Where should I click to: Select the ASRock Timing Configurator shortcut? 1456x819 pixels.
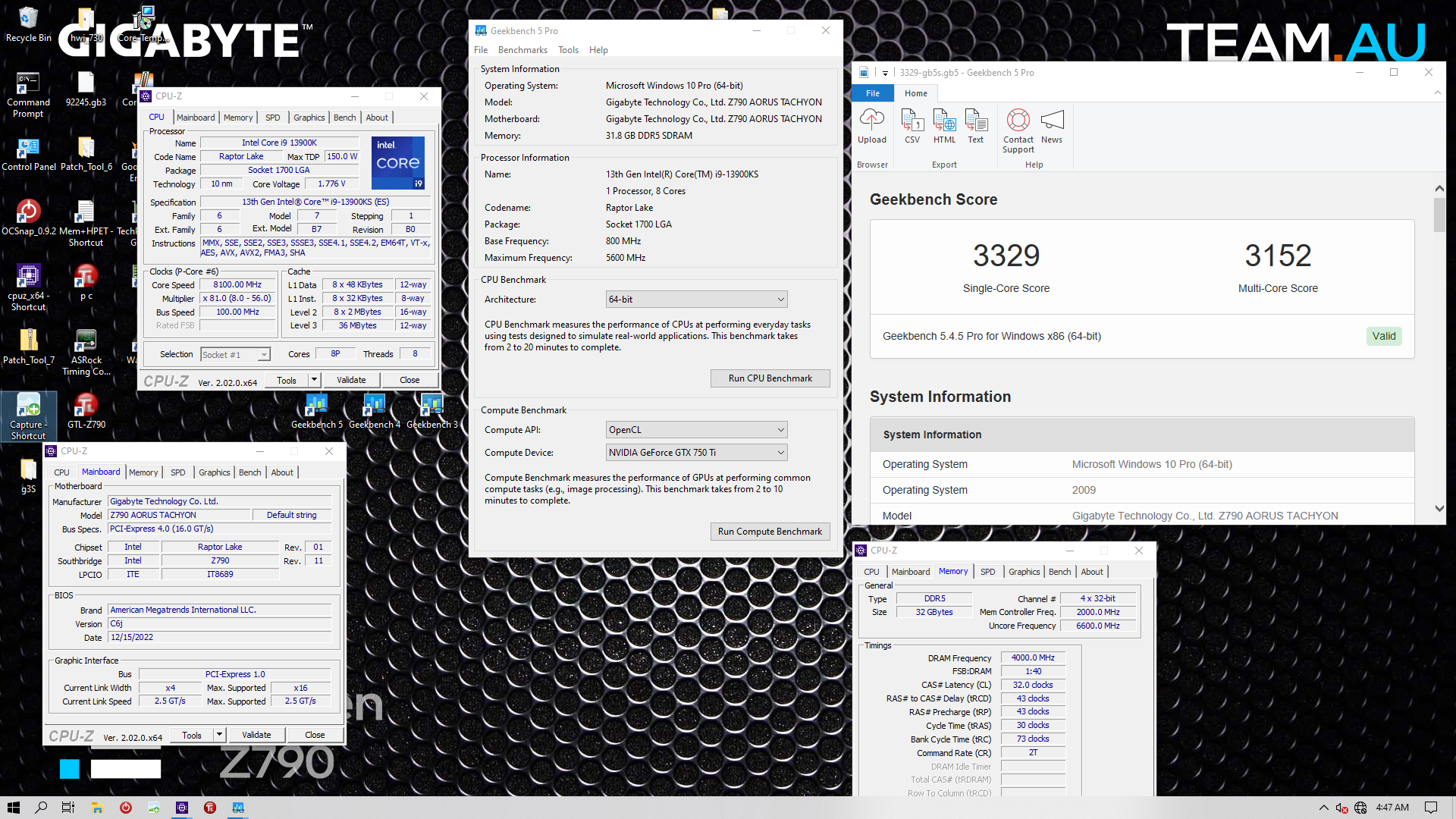86,352
